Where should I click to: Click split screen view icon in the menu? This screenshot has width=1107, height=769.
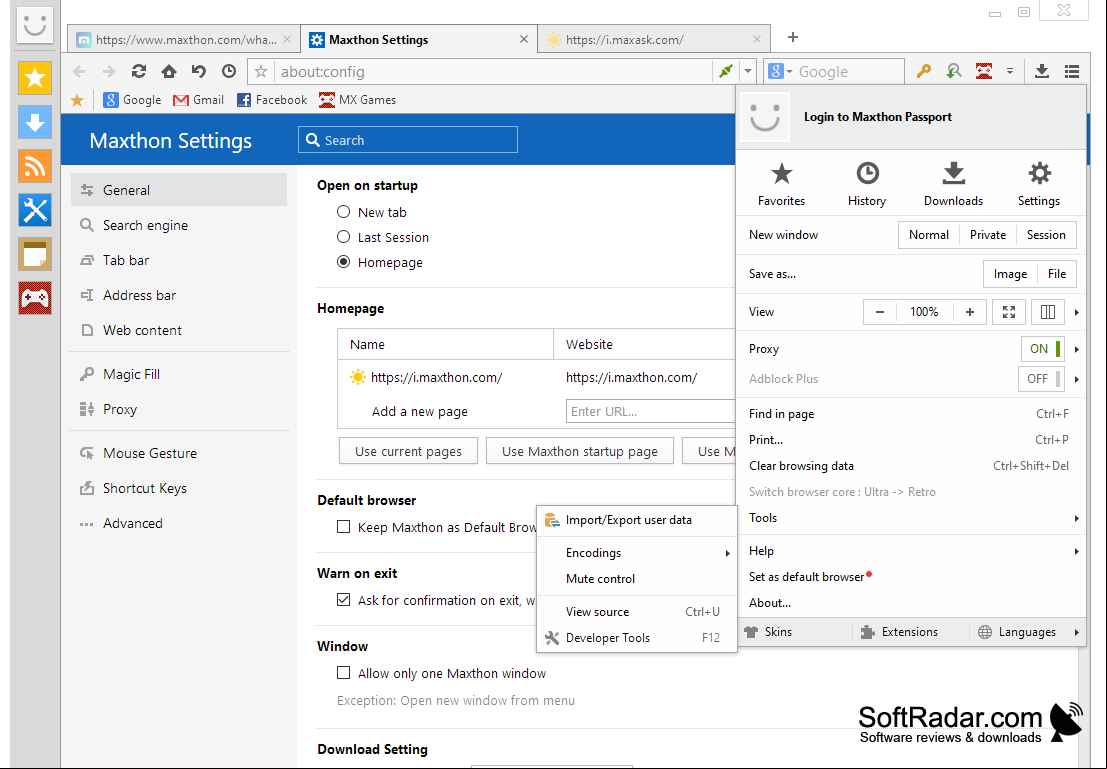point(1048,312)
